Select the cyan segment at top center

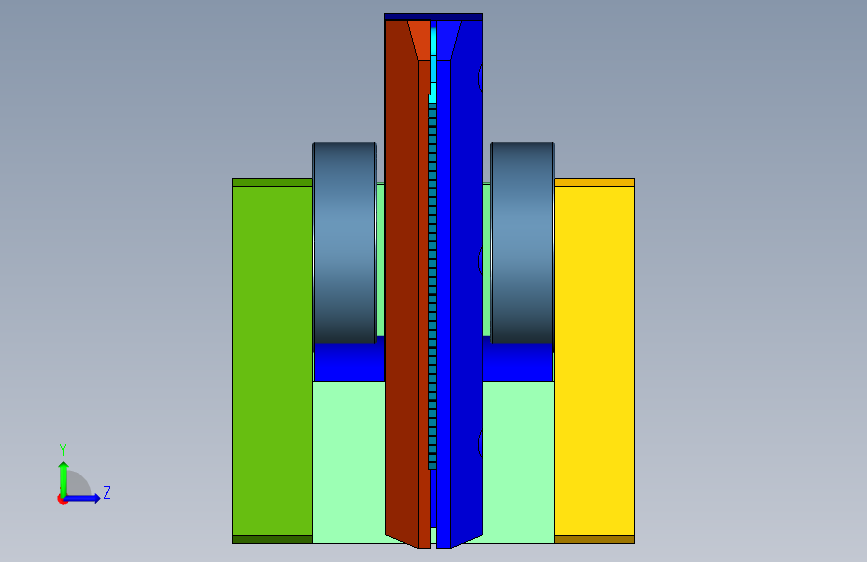433,64
